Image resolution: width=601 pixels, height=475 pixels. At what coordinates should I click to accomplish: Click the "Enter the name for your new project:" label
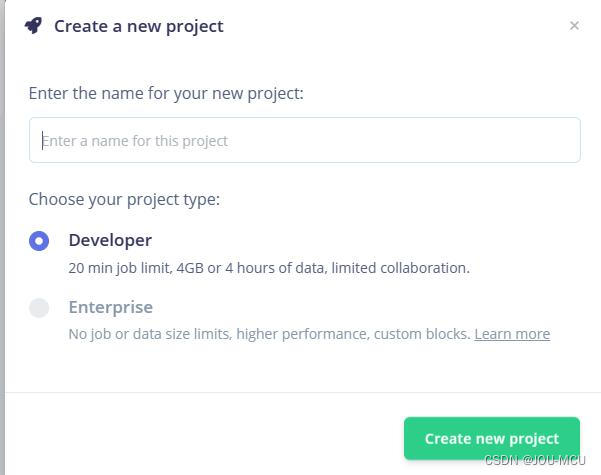tap(166, 93)
